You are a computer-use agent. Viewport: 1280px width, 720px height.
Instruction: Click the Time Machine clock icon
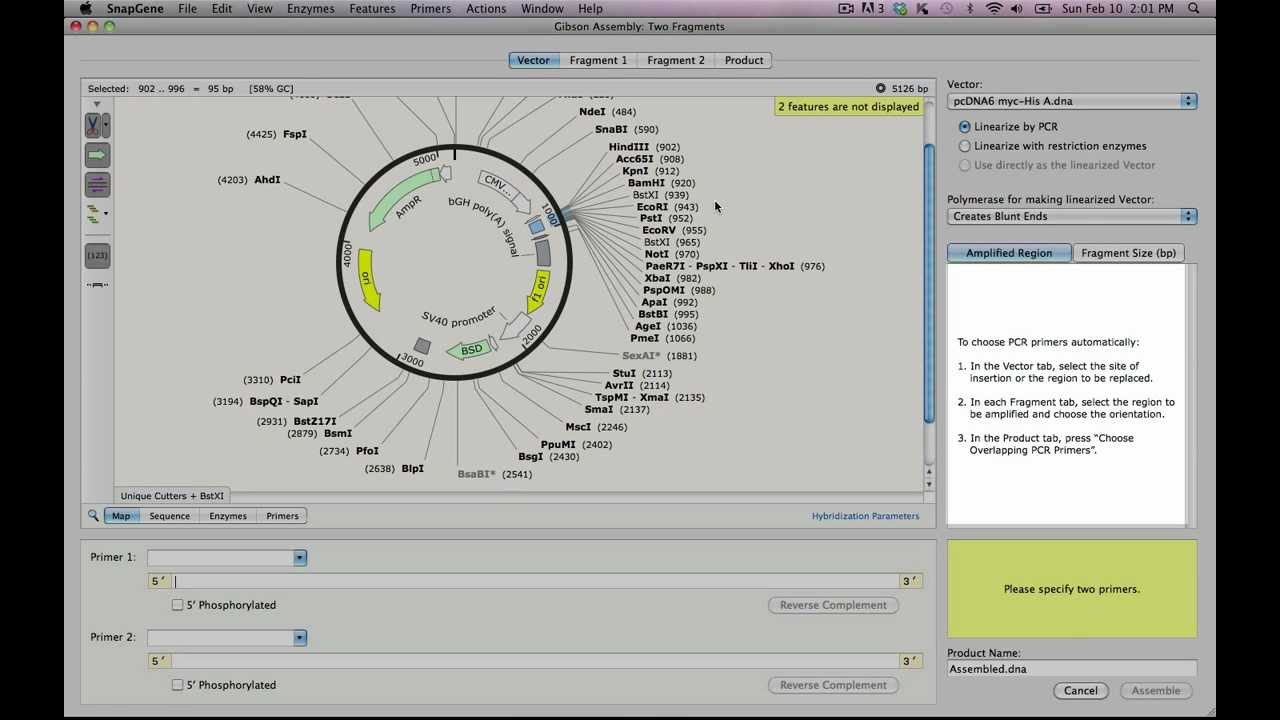946,9
